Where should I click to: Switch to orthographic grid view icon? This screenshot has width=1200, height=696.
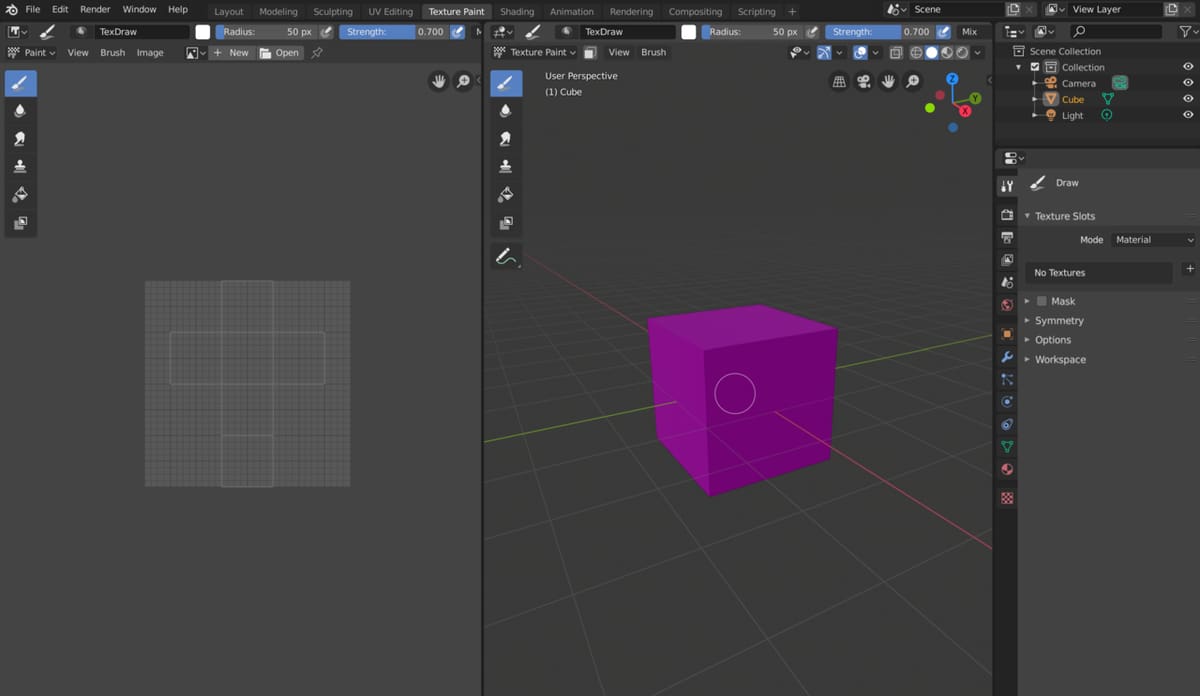pyautogui.click(x=839, y=82)
